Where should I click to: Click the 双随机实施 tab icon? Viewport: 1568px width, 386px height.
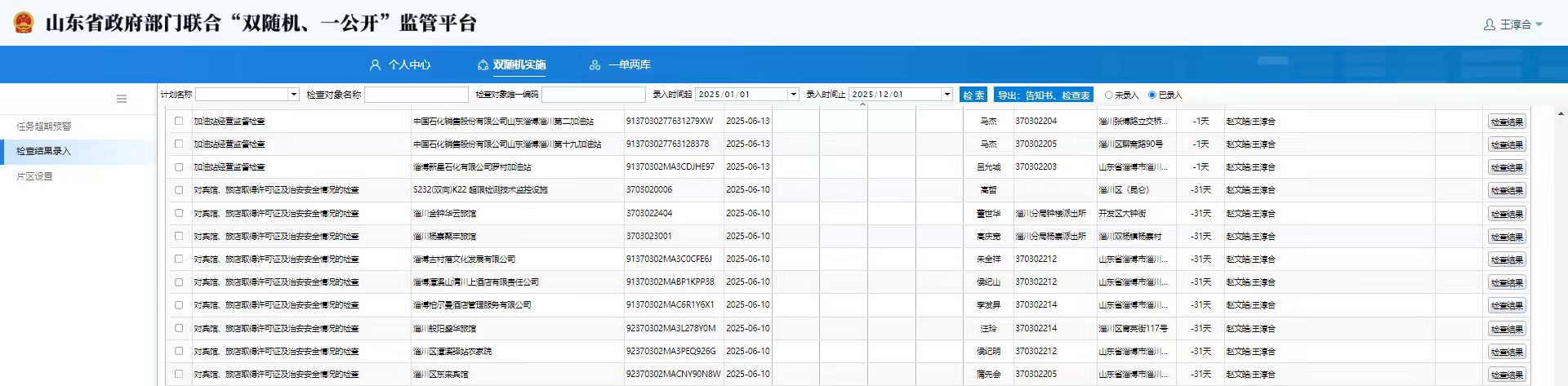[x=483, y=65]
